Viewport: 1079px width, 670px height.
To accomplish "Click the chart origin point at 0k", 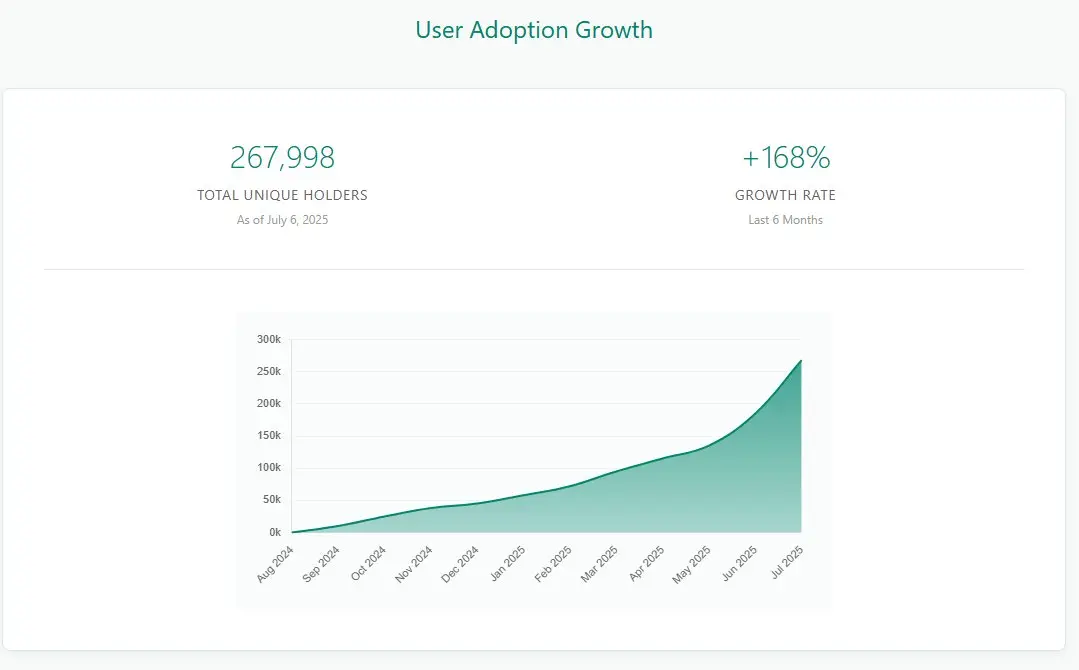I will [292, 532].
